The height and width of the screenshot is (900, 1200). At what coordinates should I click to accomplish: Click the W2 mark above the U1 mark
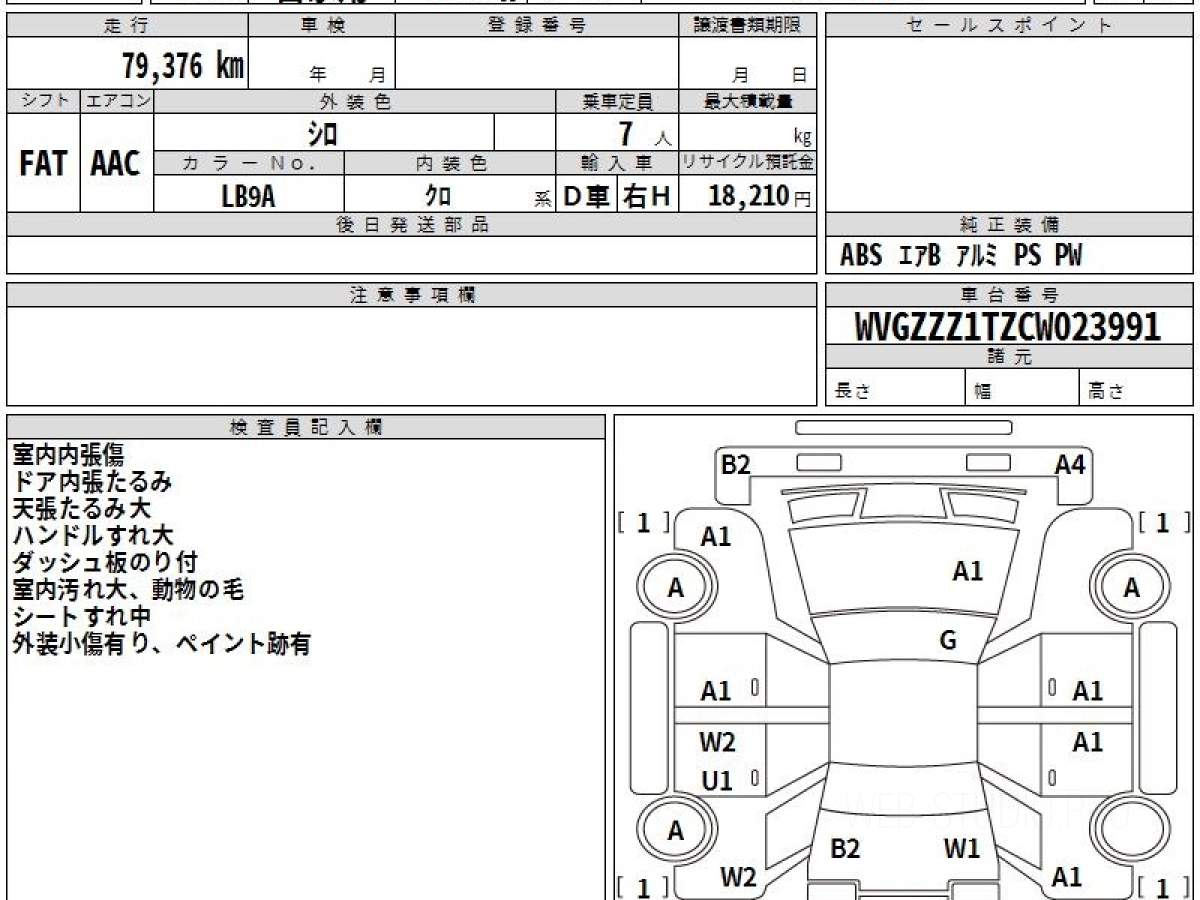click(x=718, y=742)
